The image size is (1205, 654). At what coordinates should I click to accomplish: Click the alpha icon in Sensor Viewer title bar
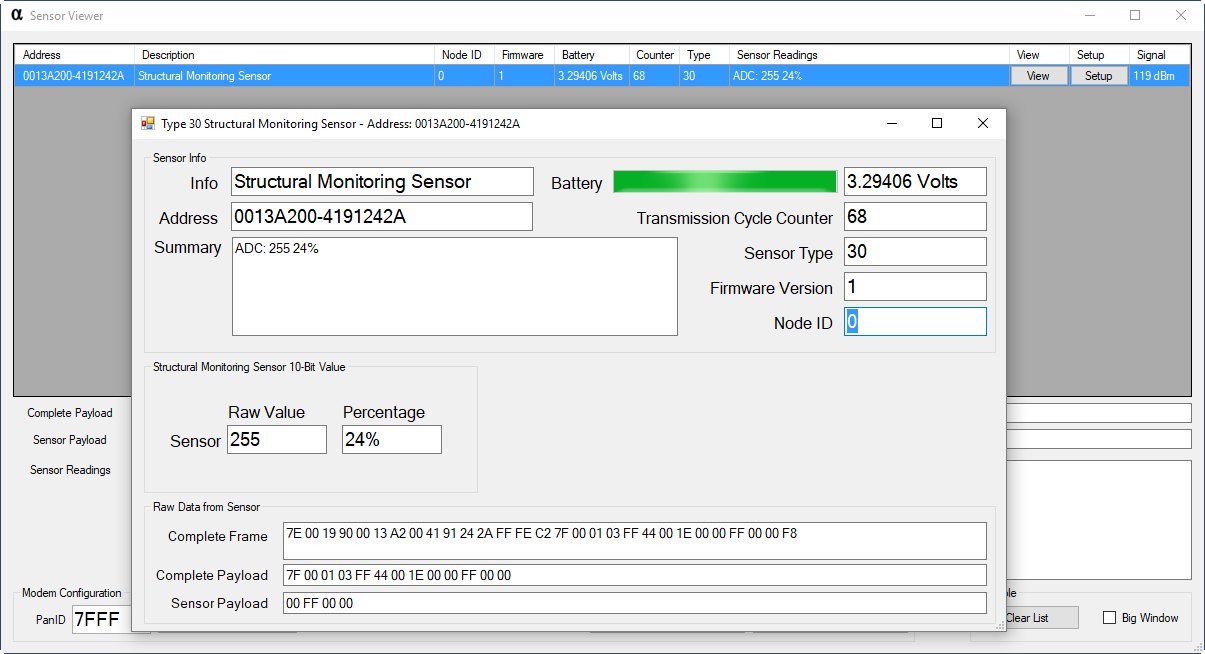(16, 15)
